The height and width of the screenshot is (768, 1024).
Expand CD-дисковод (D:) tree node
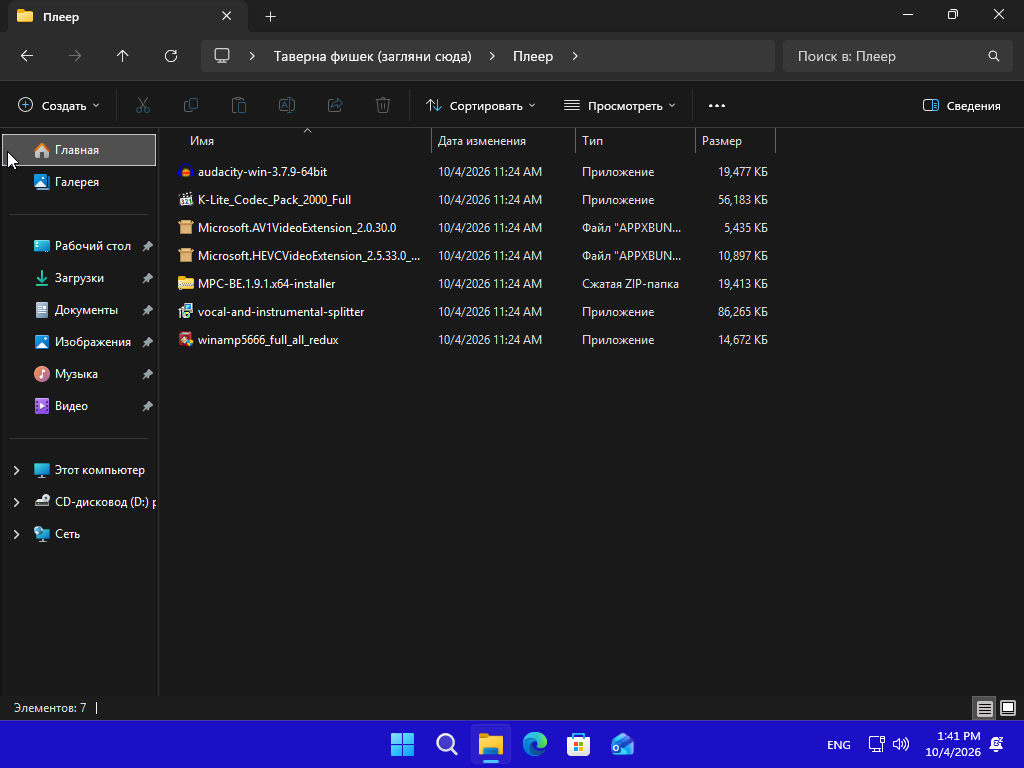[x=16, y=502]
